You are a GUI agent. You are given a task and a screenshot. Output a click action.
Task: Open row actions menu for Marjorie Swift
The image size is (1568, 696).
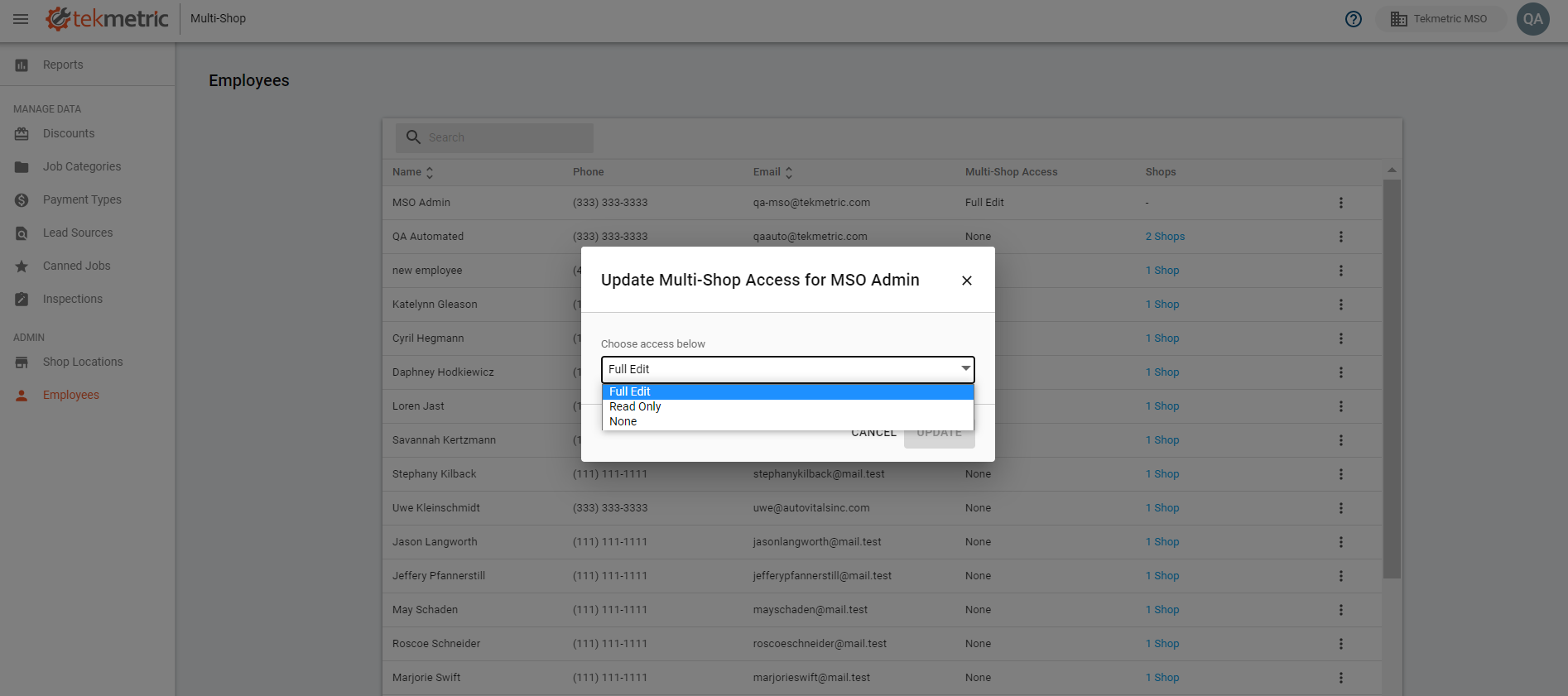1341,678
